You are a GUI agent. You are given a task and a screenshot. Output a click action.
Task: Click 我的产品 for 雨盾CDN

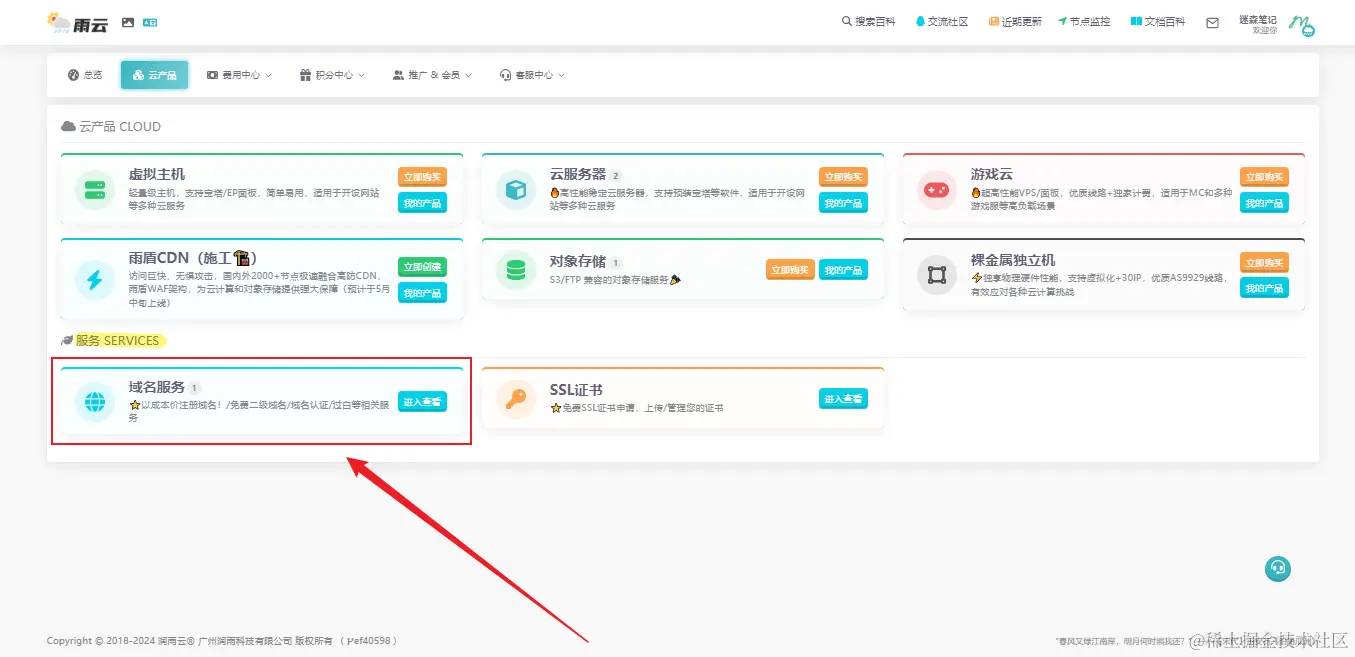(422, 293)
